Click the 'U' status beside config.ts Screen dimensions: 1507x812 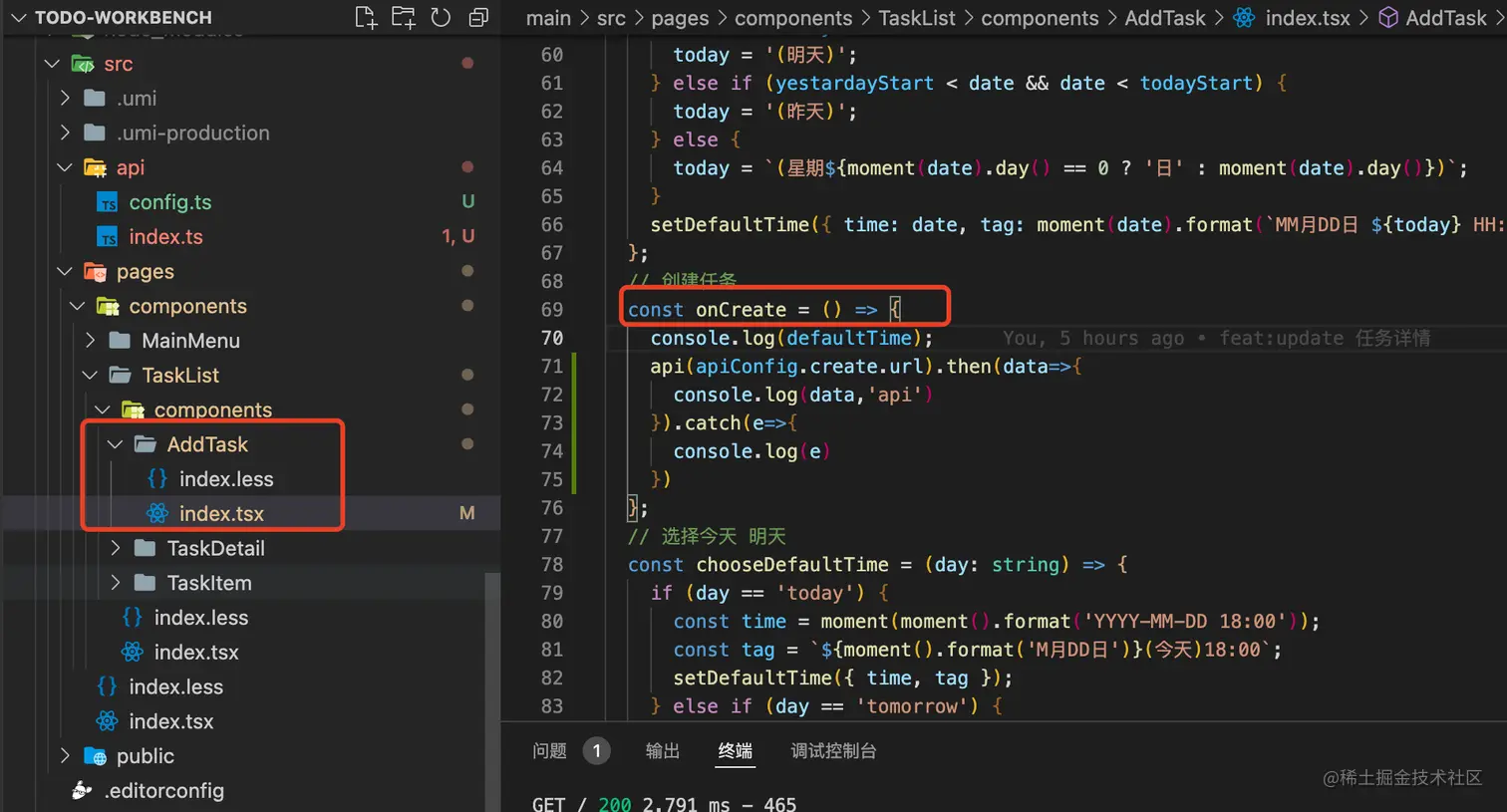(467, 202)
